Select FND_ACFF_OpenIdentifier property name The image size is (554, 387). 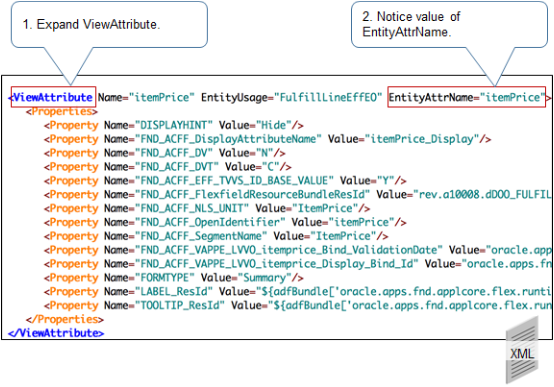[x=210, y=222]
